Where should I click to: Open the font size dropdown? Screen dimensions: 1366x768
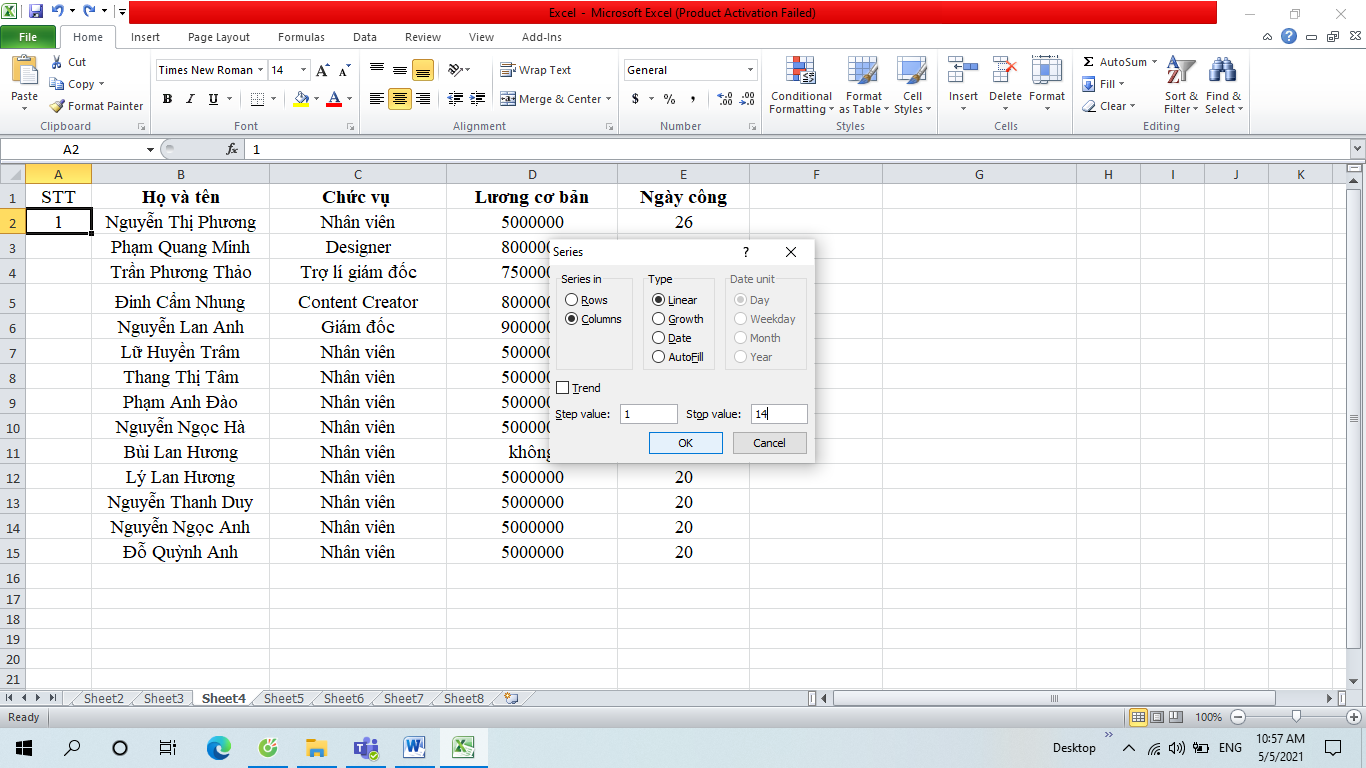tap(304, 70)
